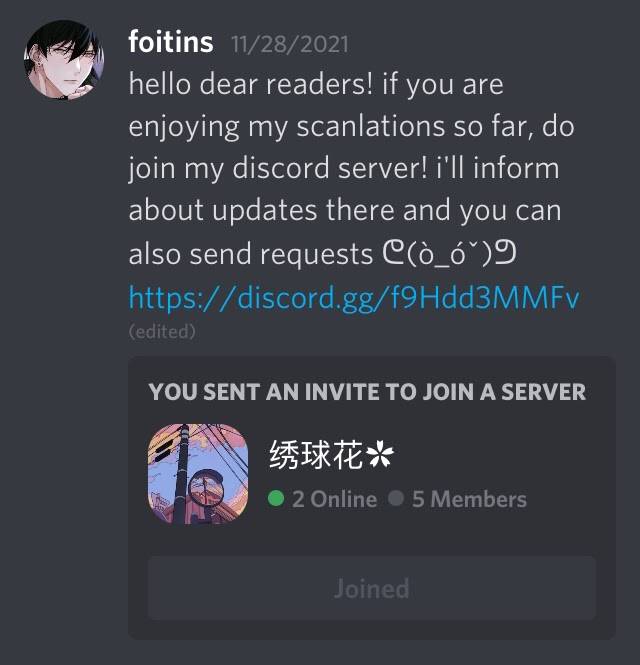
Task: Click the "2 Online" count text
Action: 334,499
